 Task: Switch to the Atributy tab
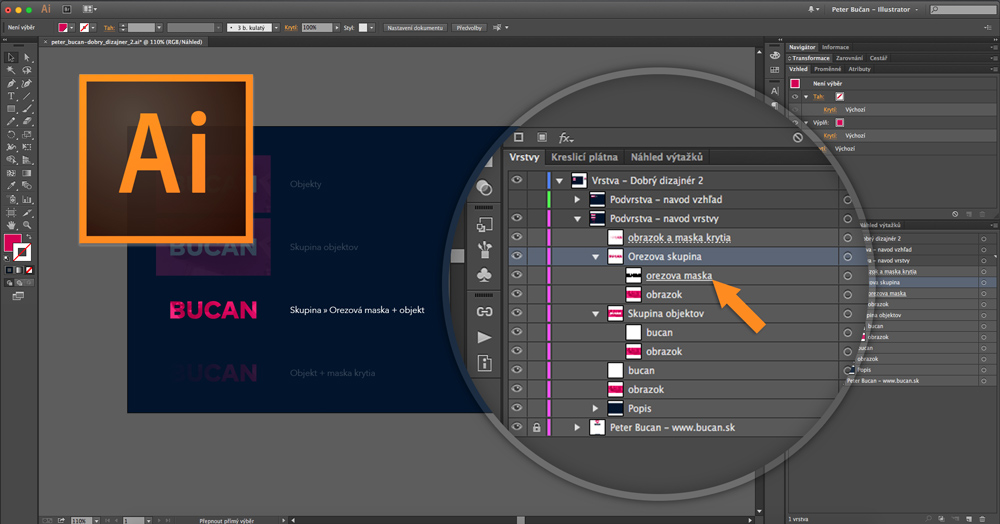click(x=859, y=69)
